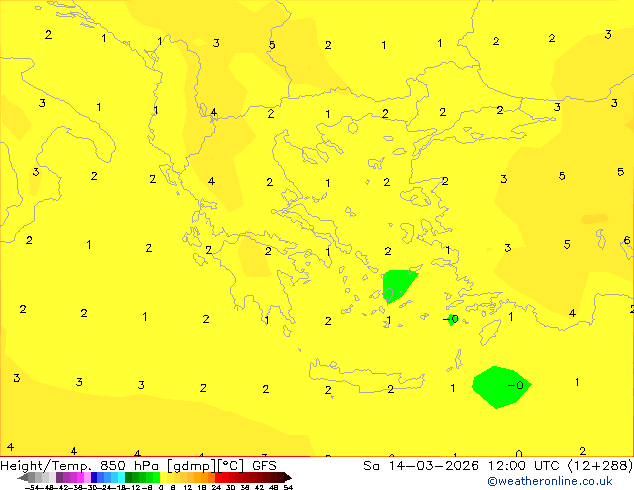Click the red legend swatch at 24

pos(218,477)
